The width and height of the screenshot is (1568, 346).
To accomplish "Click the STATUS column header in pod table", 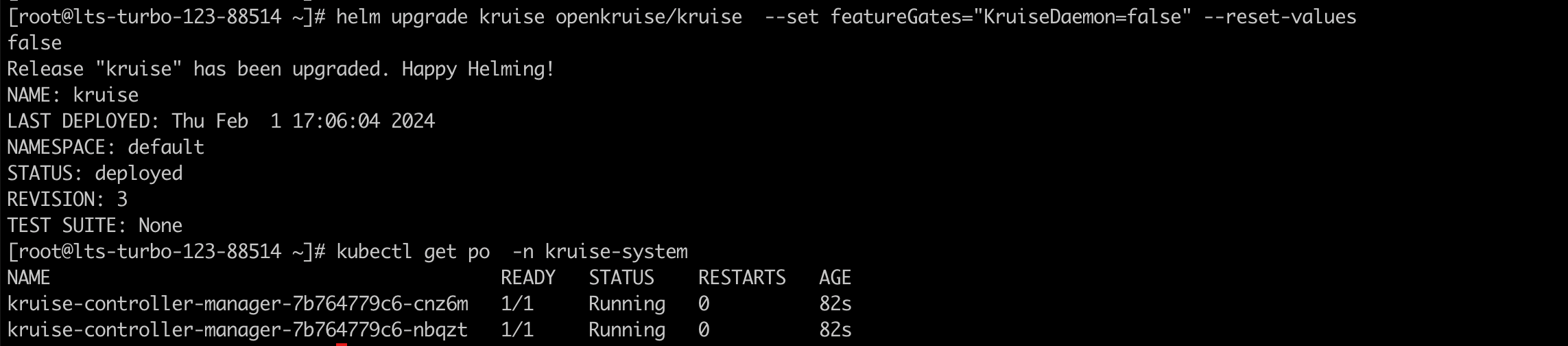I will [x=621, y=277].
